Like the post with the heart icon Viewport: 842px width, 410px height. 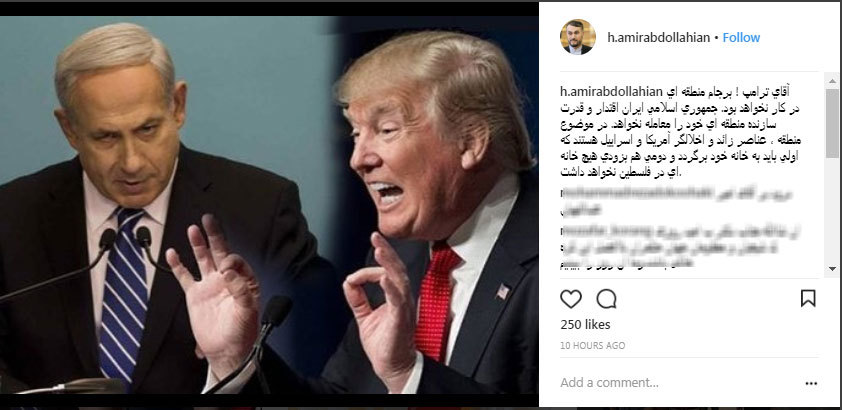(571, 299)
